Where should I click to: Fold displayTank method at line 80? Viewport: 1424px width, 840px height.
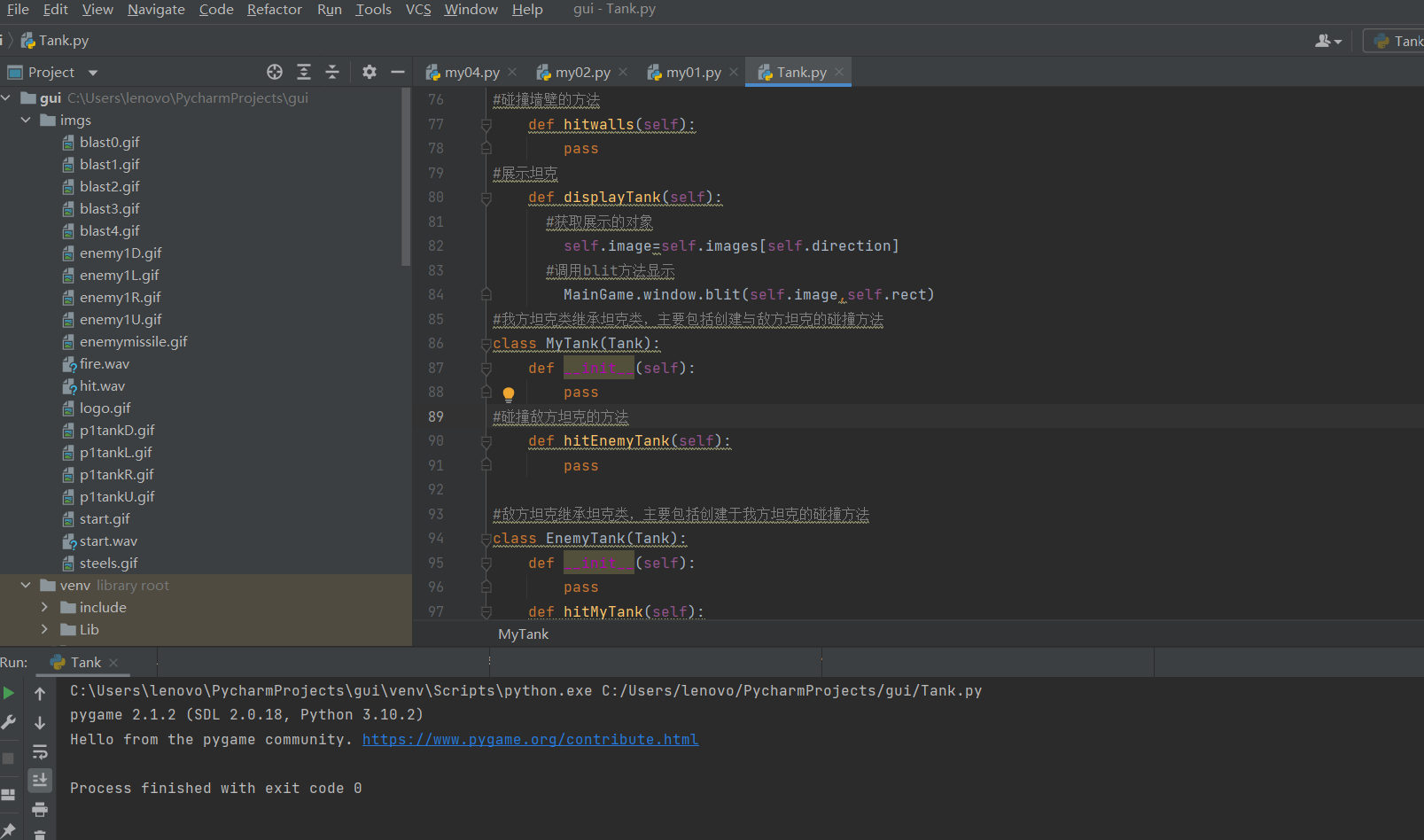point(486,198)
